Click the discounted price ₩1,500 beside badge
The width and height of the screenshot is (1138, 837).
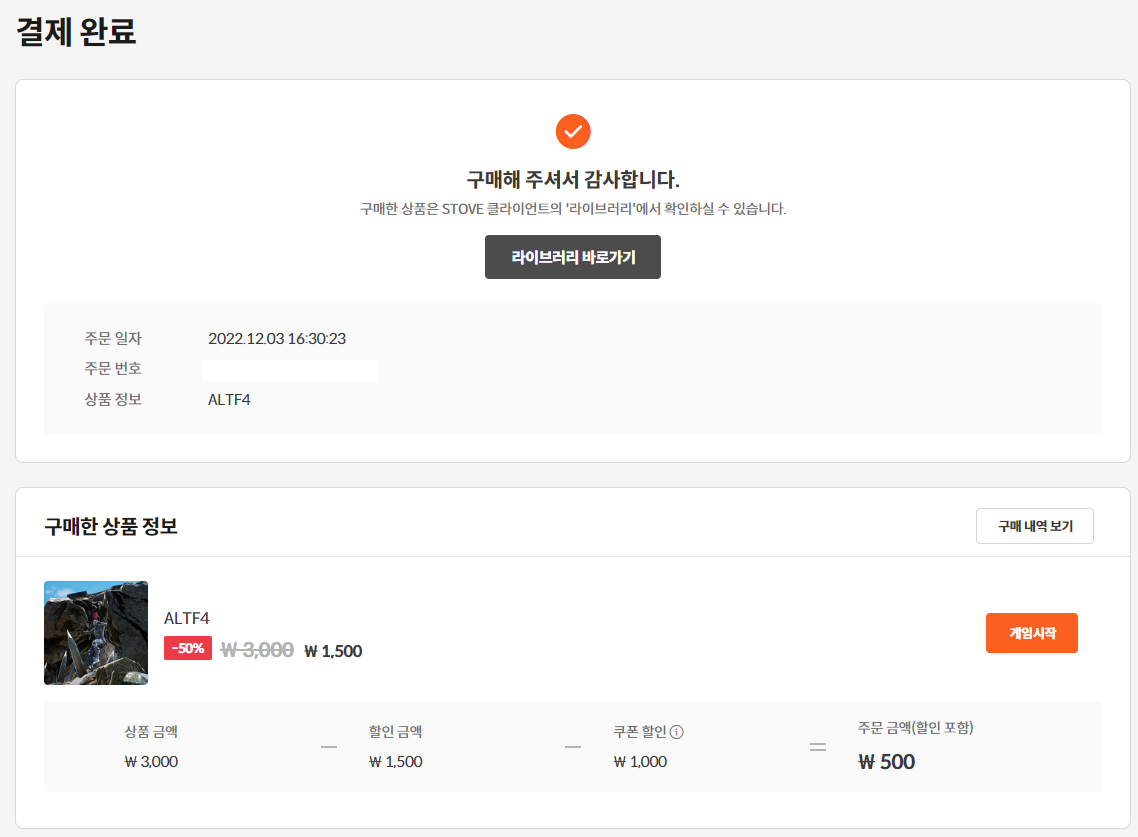[333, 651]
